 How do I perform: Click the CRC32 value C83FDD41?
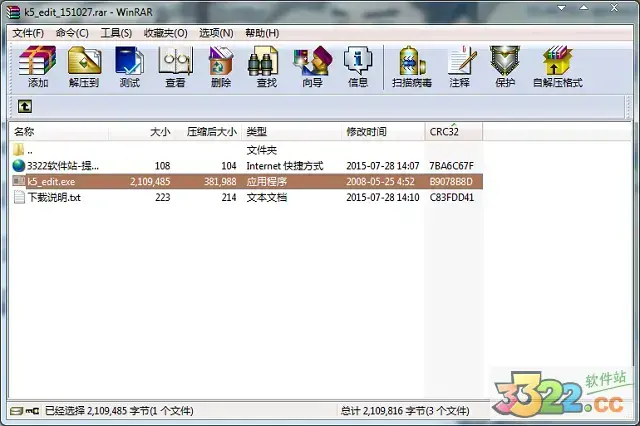pyautogui.click(x=452, y=197)
